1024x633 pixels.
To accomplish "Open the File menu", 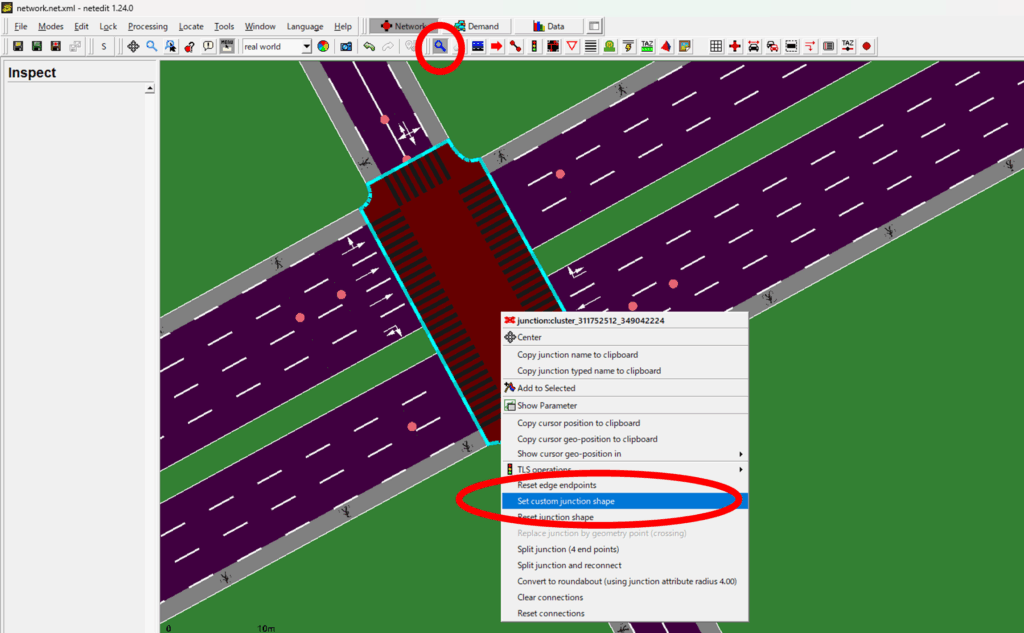I will (x=20, y=26).
